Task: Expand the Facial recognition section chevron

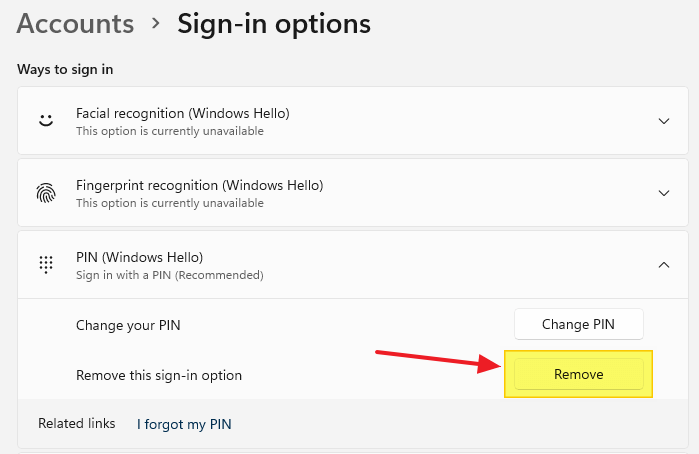Action: [664, 121]
